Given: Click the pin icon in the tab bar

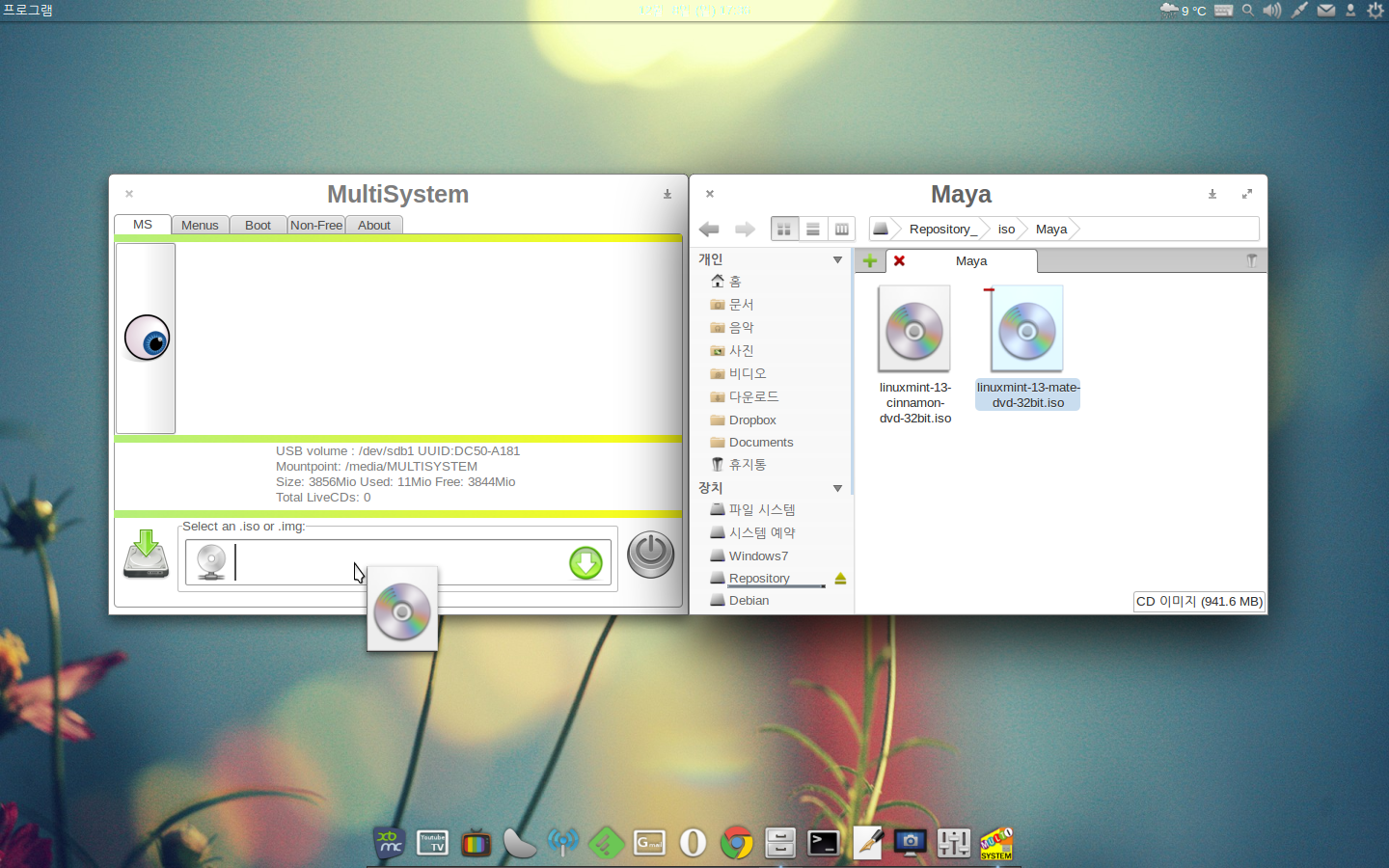Looking at the screenshot, I should [1252, 260].
